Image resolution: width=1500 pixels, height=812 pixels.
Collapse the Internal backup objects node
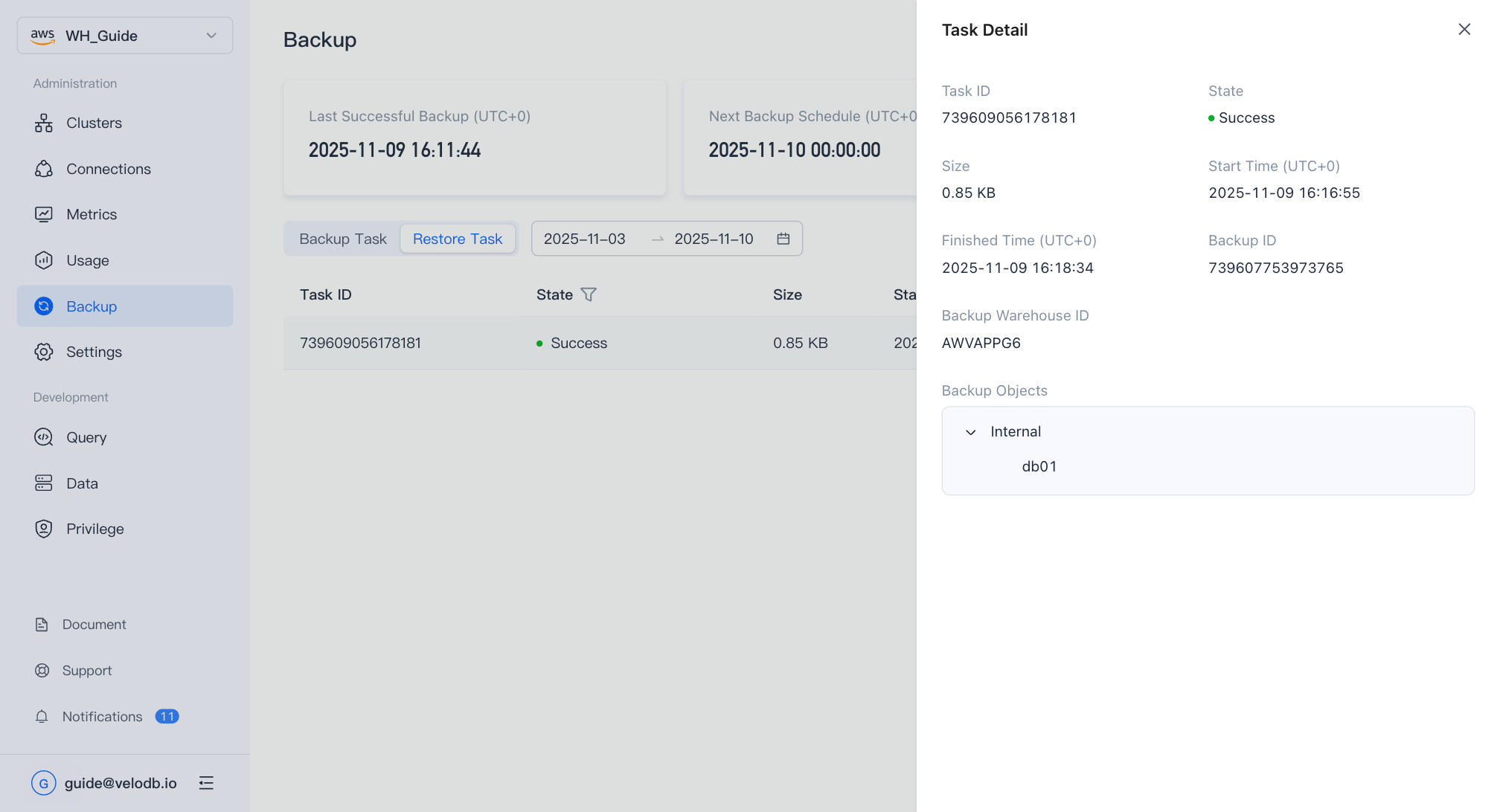[970, 432]
